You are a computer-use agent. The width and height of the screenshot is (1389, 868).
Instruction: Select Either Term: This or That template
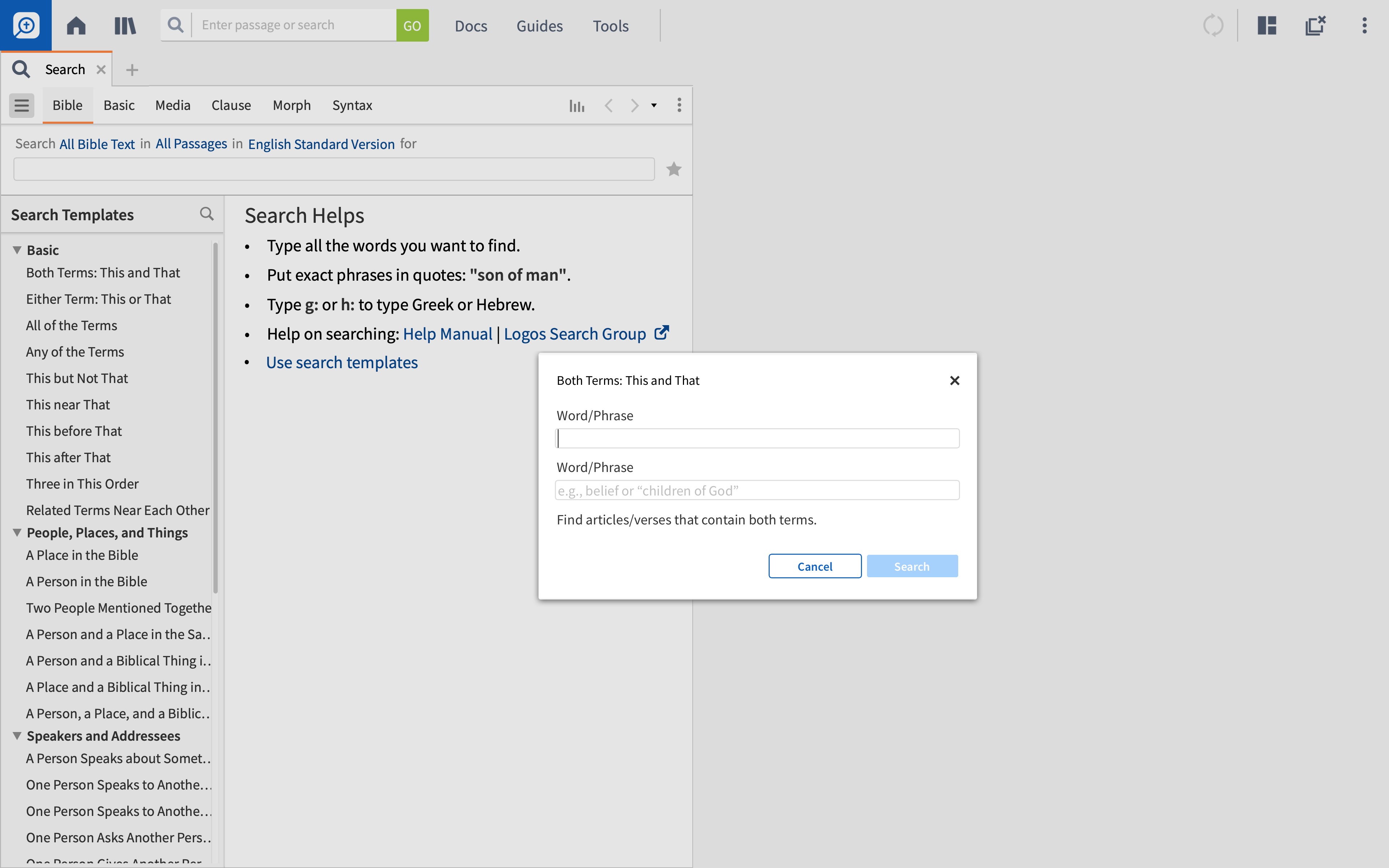tap(99, 299)
